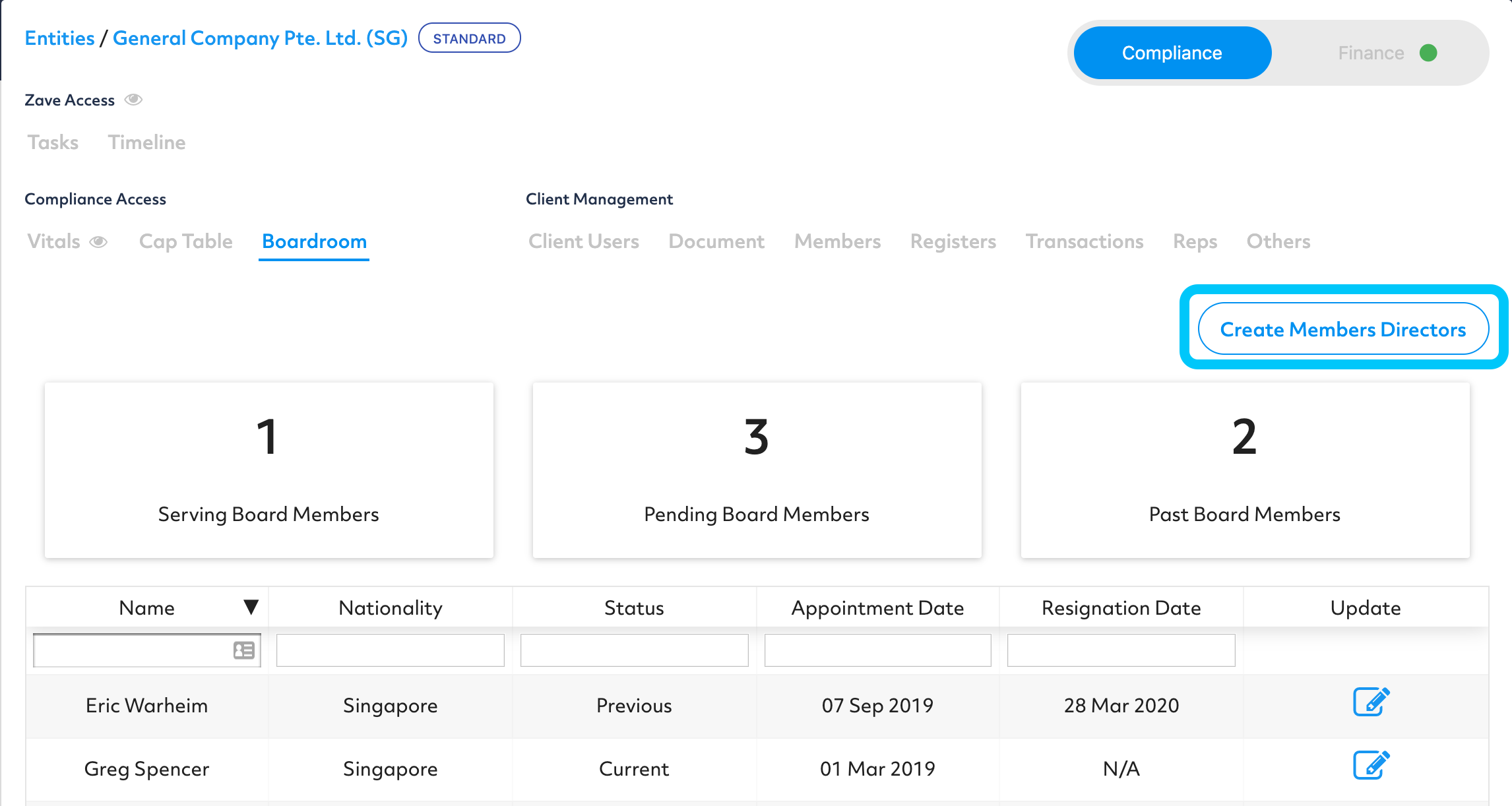Click the N/A resignation date cell
1512x806 pixels.
[x=1121, y=769]
